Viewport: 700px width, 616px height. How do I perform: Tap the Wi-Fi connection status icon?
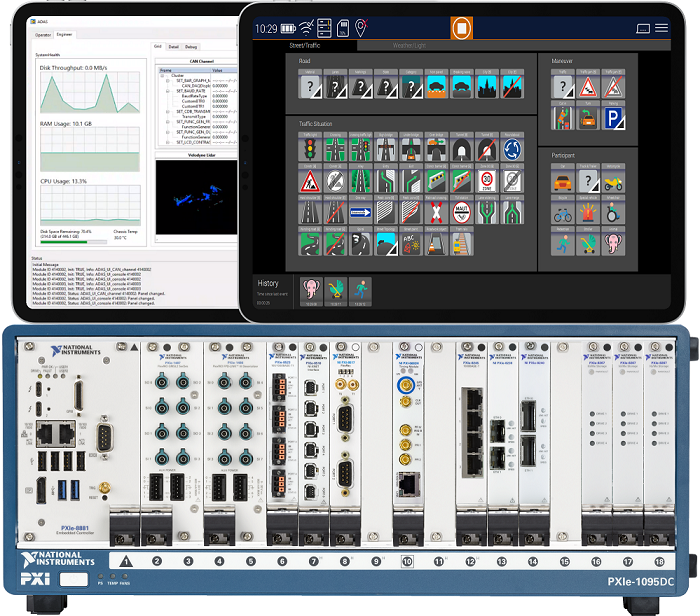point(306,28)
